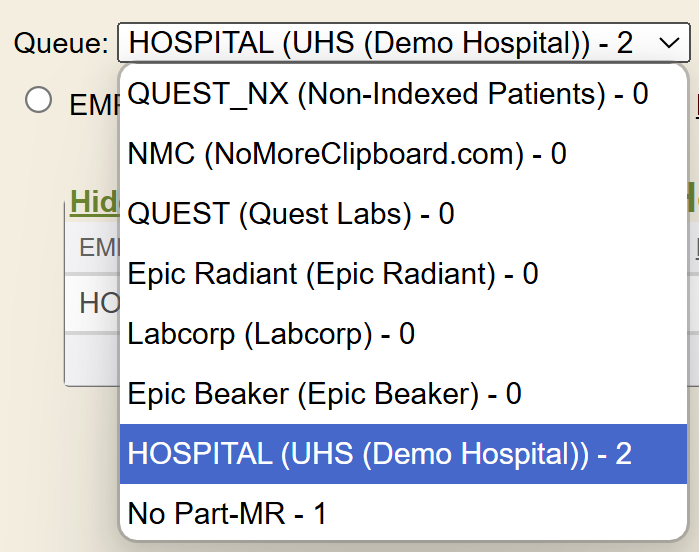699x552 pixels.
Task: Click the green link at right edge
Action: (x=692, y=200)
